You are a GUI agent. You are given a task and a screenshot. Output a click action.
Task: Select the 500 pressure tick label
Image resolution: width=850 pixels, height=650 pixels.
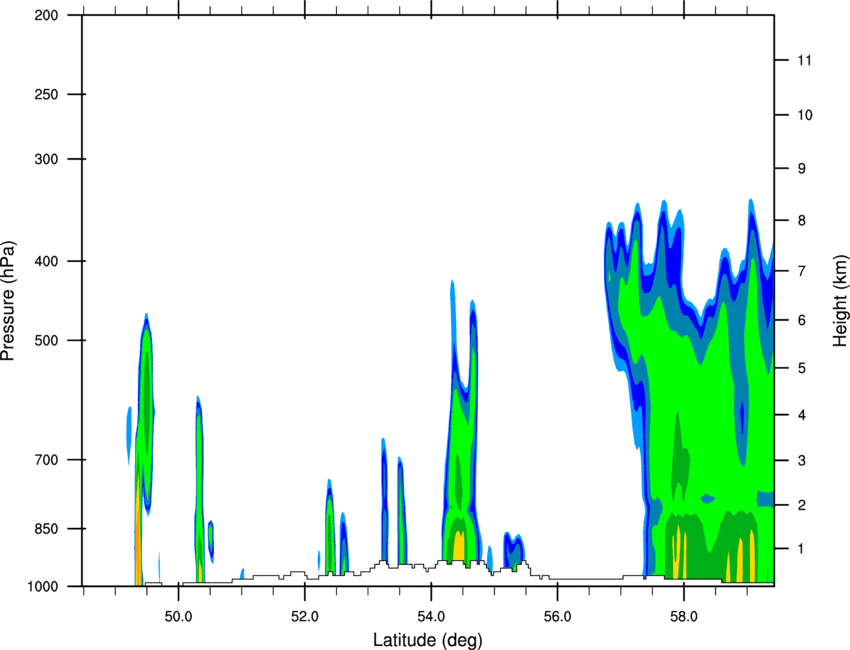click(46, 340)
